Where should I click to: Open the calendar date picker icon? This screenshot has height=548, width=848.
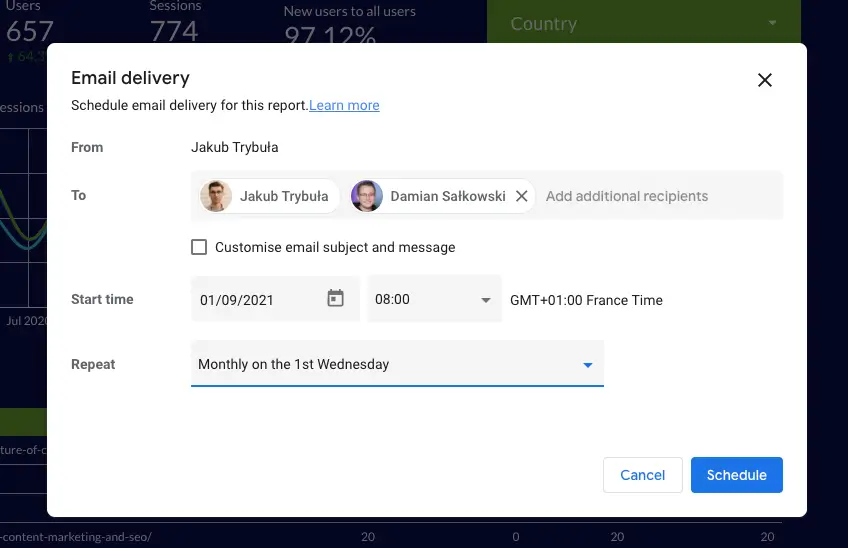click(x=335, y=298)
